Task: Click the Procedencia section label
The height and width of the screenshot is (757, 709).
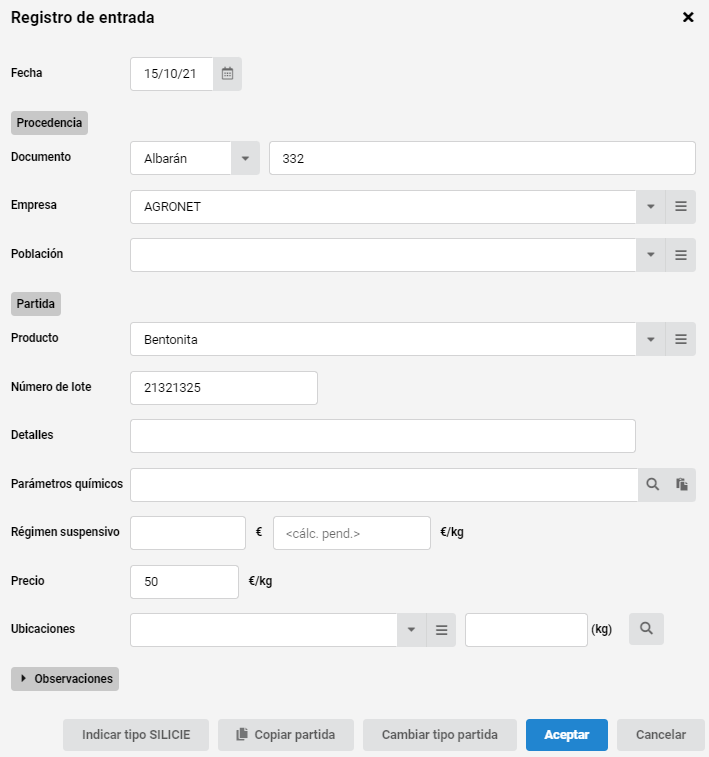Action: (49, 123)
